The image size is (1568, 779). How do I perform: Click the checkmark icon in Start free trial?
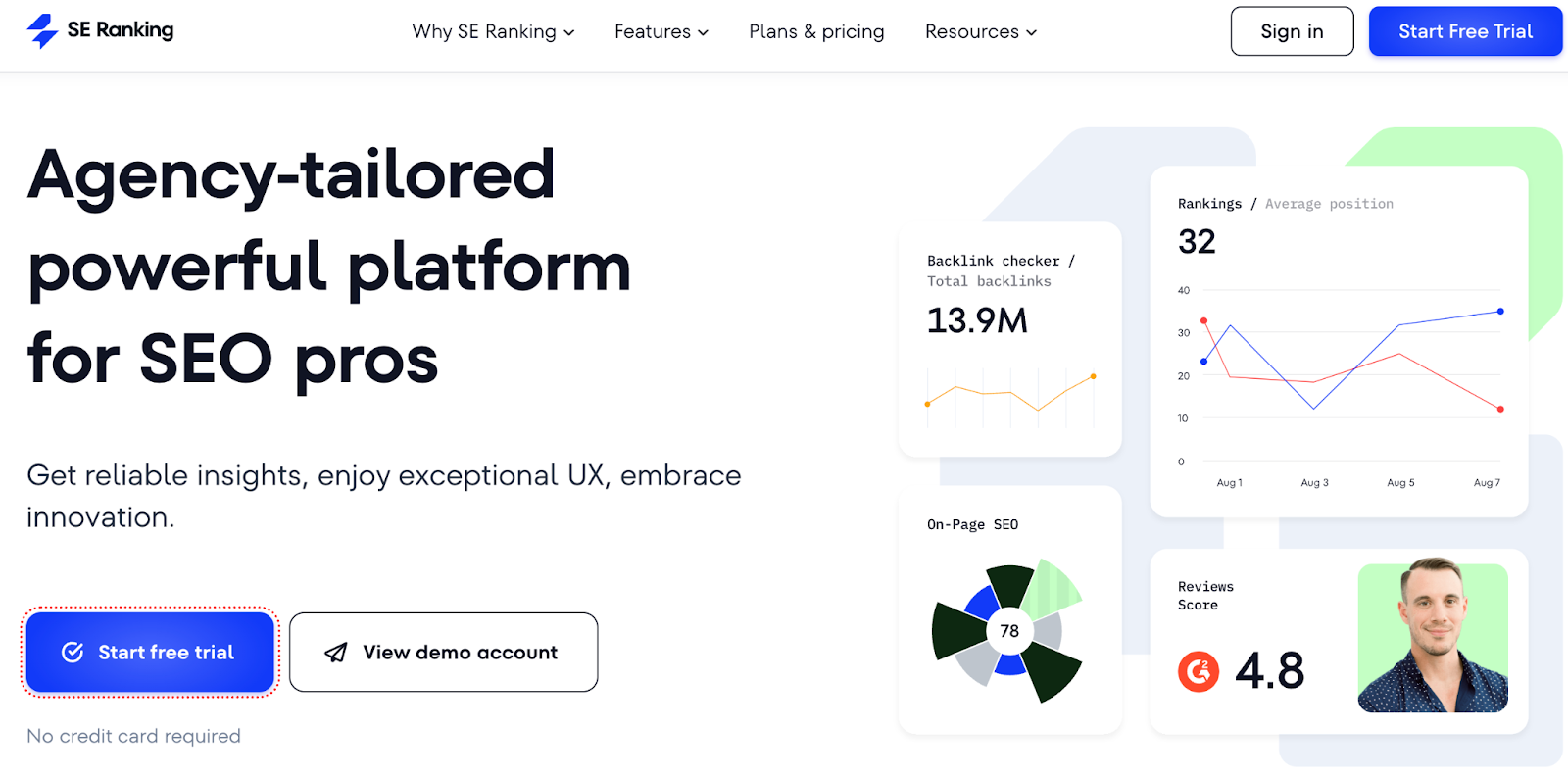[x=73, y=653]
